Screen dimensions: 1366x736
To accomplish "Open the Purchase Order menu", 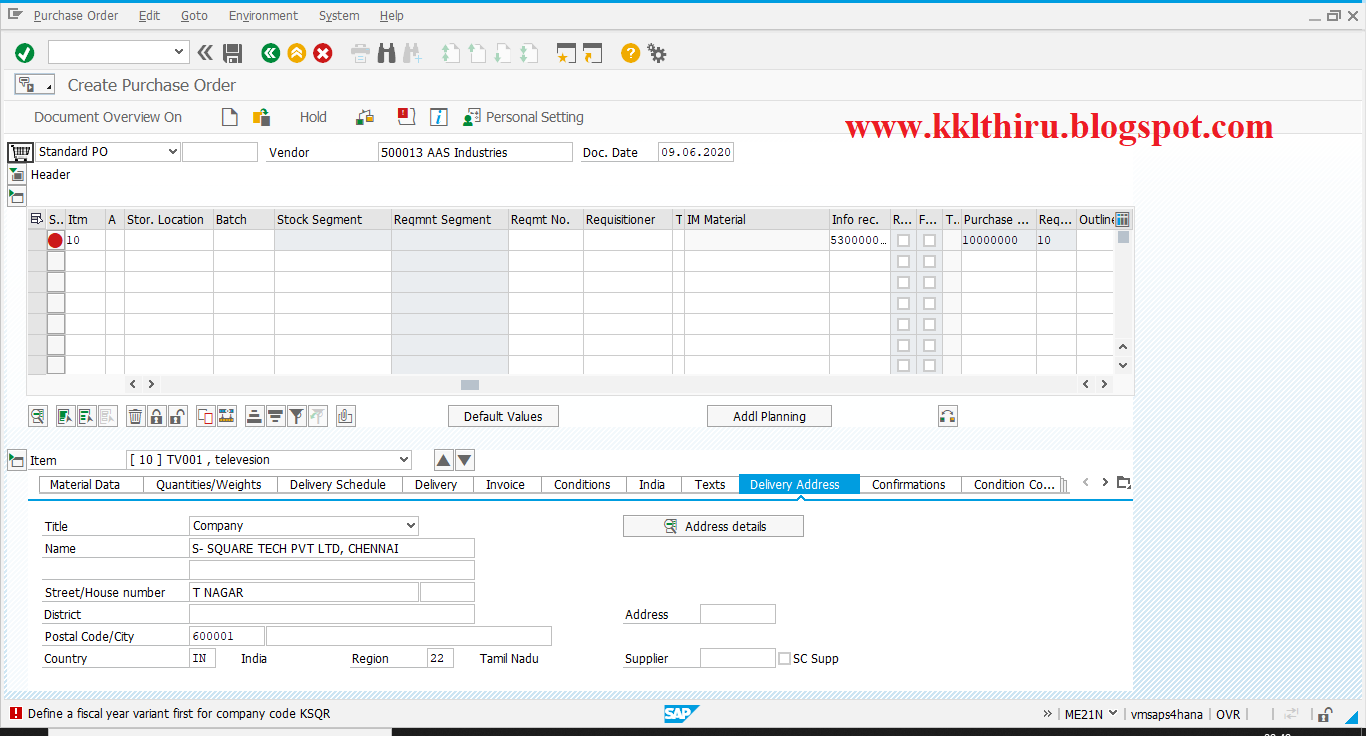I will (x=76, y=16).
